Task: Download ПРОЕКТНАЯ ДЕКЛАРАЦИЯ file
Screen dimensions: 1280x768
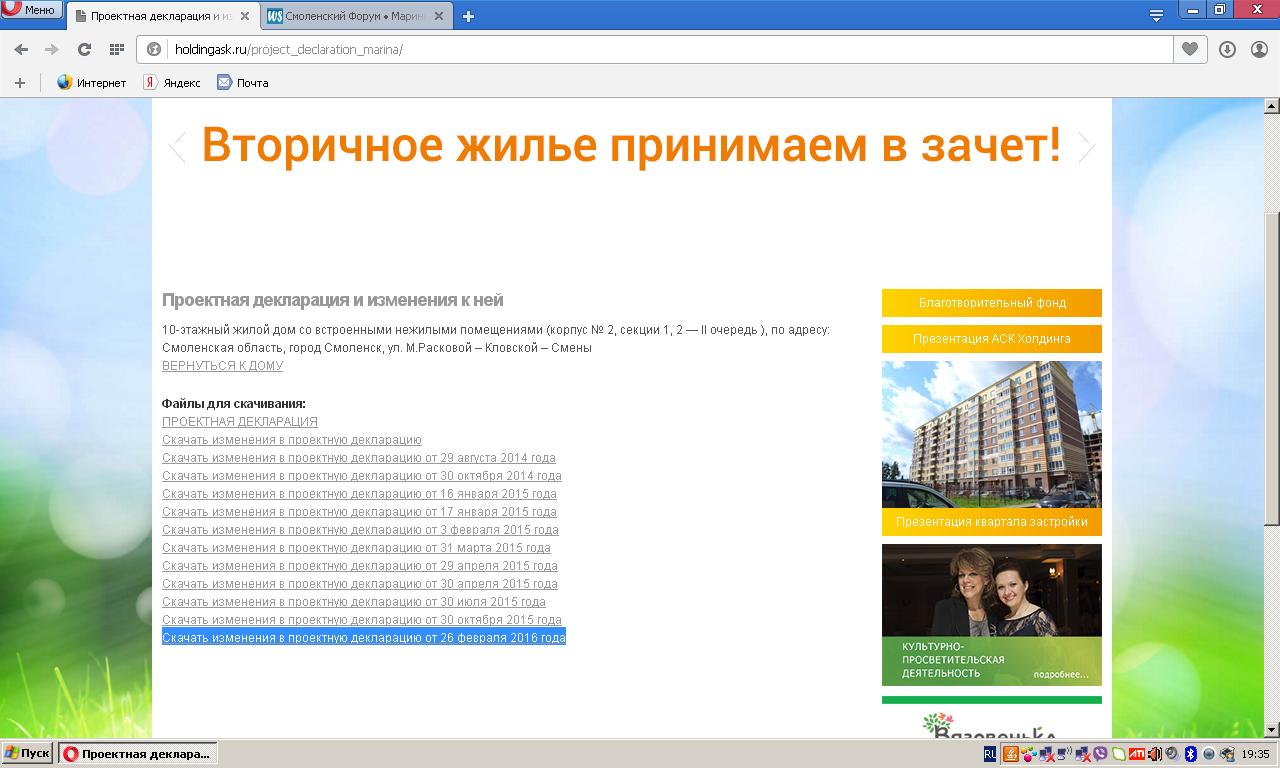Action: [x=240, y=422]
